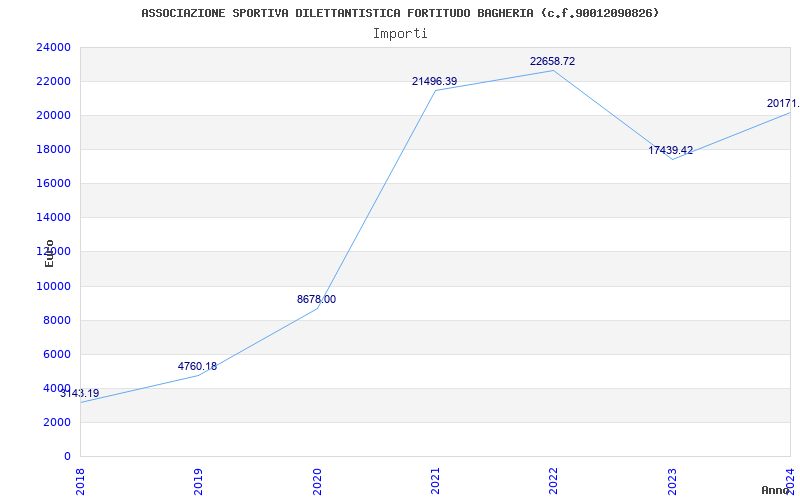Screen dimensions: 800x500
Task: Click the 2022 x-axis label
Action: pyautogui.click(x=554, y=481)
